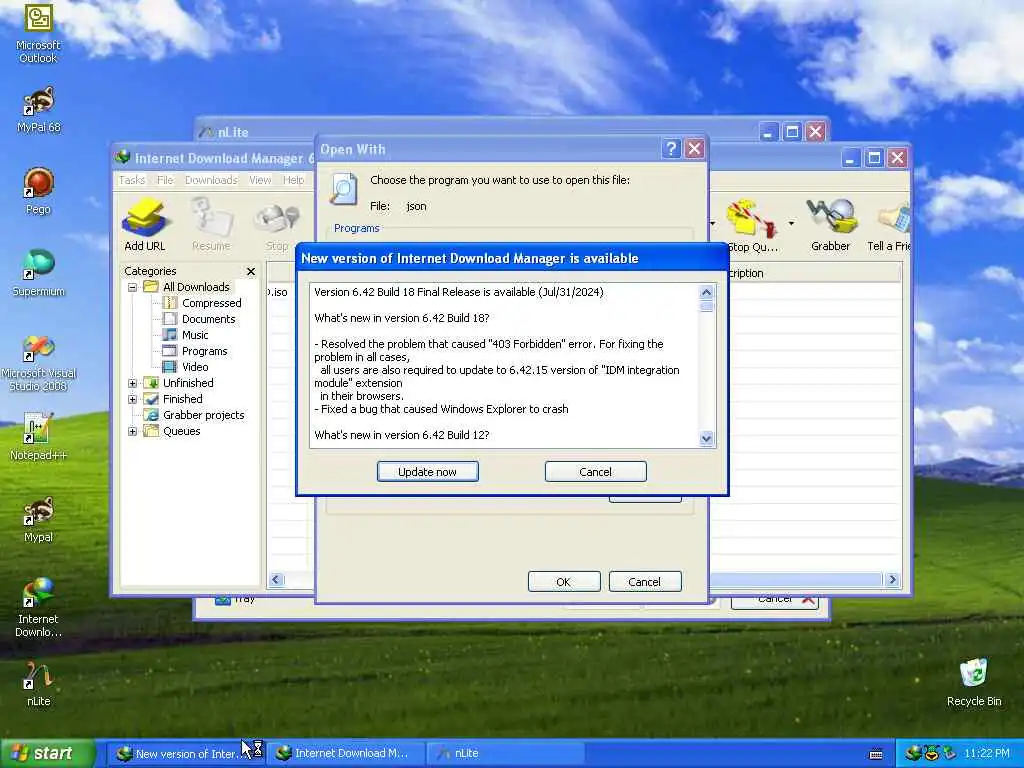Screen dimensions: 1024x768
Task: Maximize the nLite window
Action: (792, 132)
